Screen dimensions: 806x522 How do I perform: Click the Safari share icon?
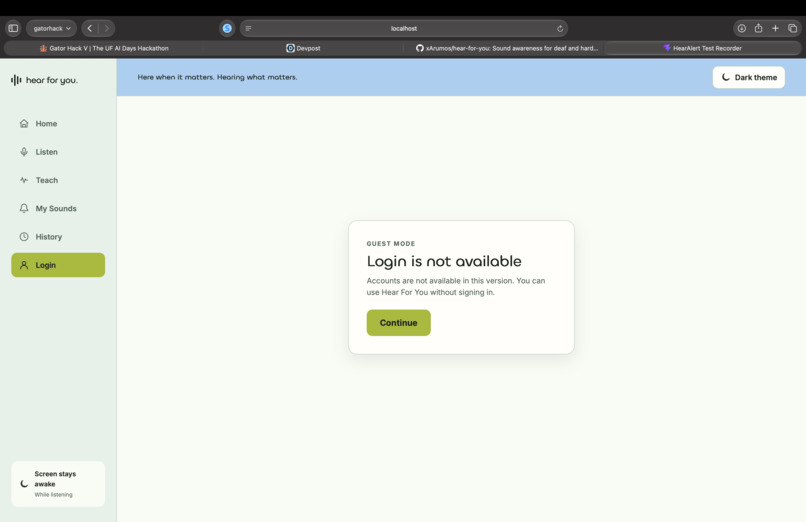pos(758,28)
